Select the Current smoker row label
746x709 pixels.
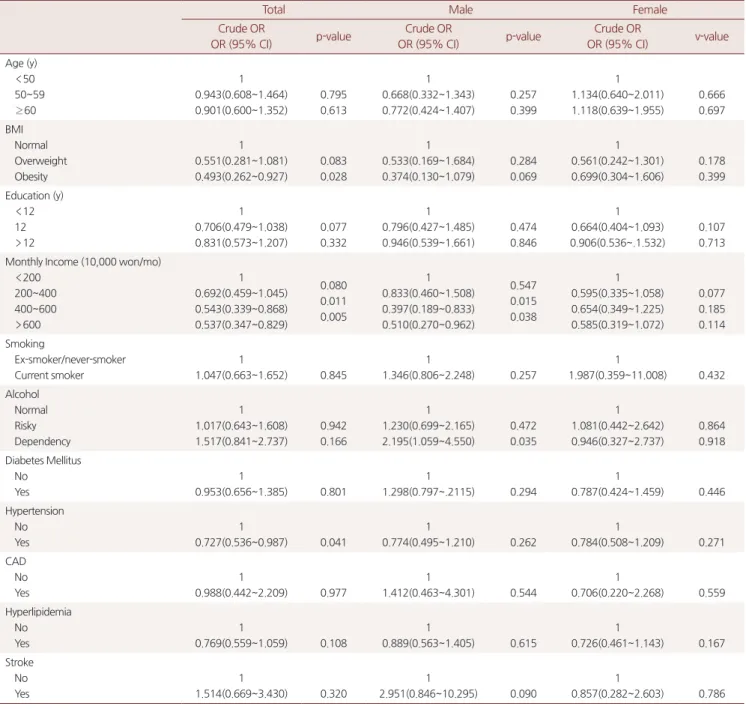point(49,375)
